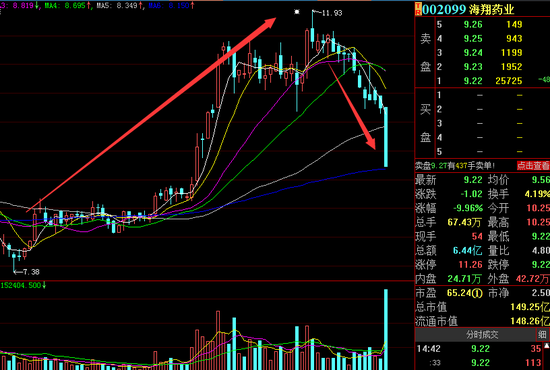The image size is (550, 370).
Task: Click the latest long cyan candlestick
Action: pos(386,137)
